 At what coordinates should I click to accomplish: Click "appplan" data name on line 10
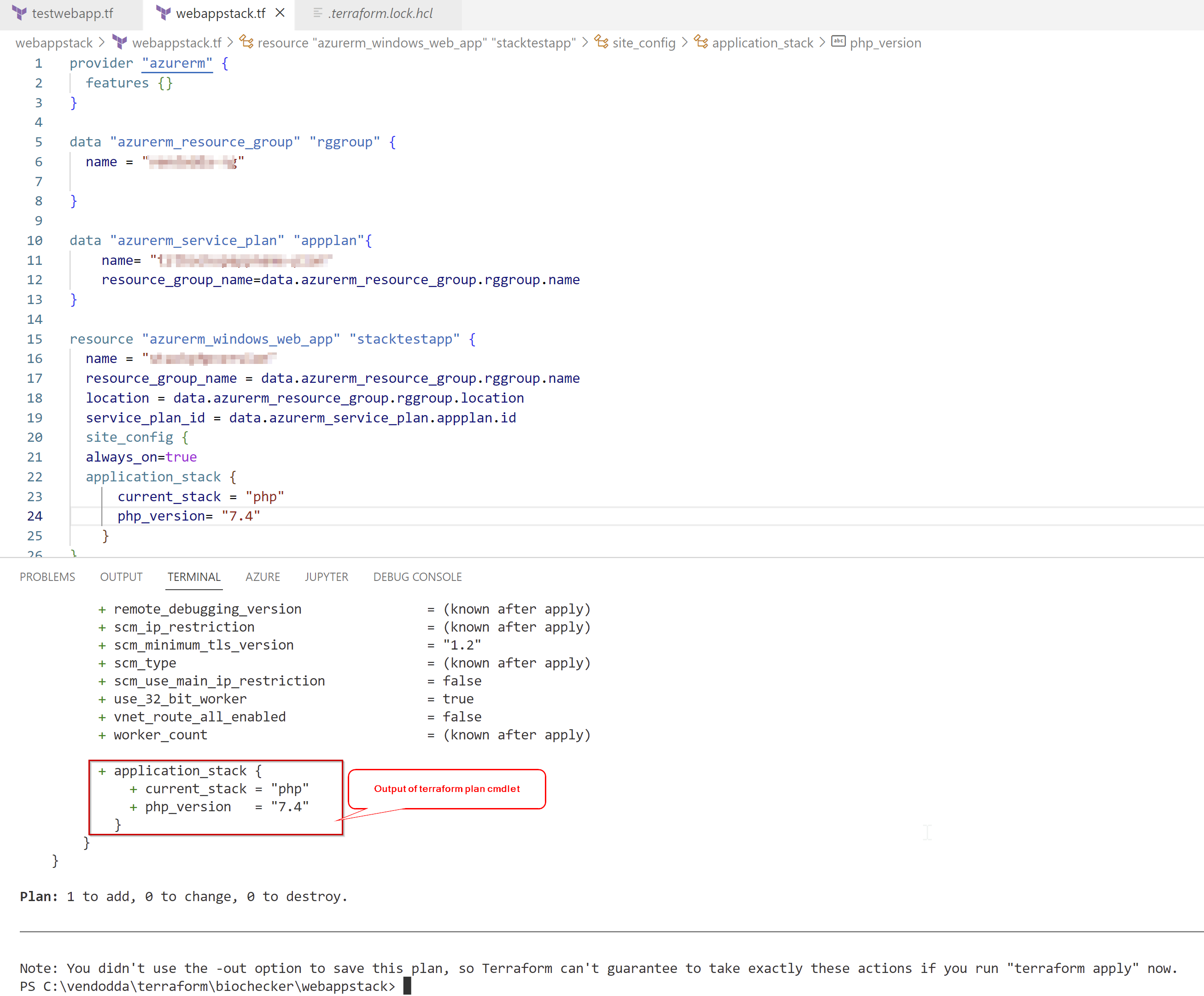(329, 241)
